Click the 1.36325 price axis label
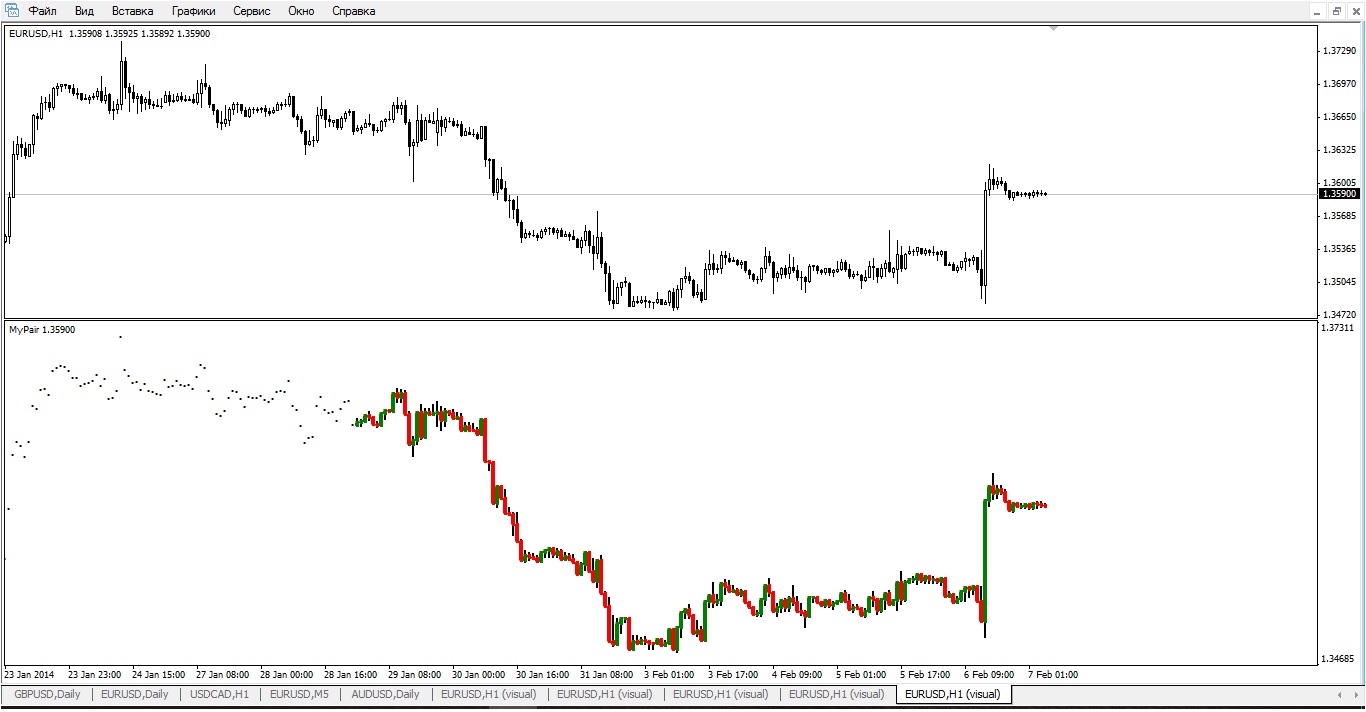 1339,150
